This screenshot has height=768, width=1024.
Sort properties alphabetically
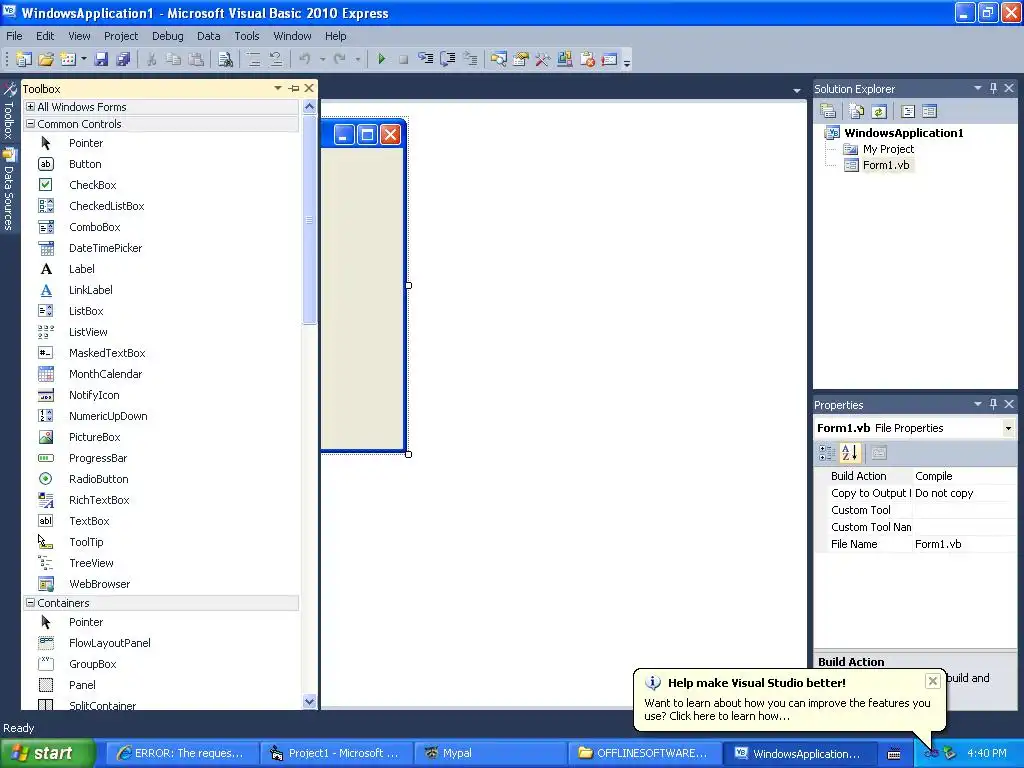pyautogui.click(x=850, y=453)
